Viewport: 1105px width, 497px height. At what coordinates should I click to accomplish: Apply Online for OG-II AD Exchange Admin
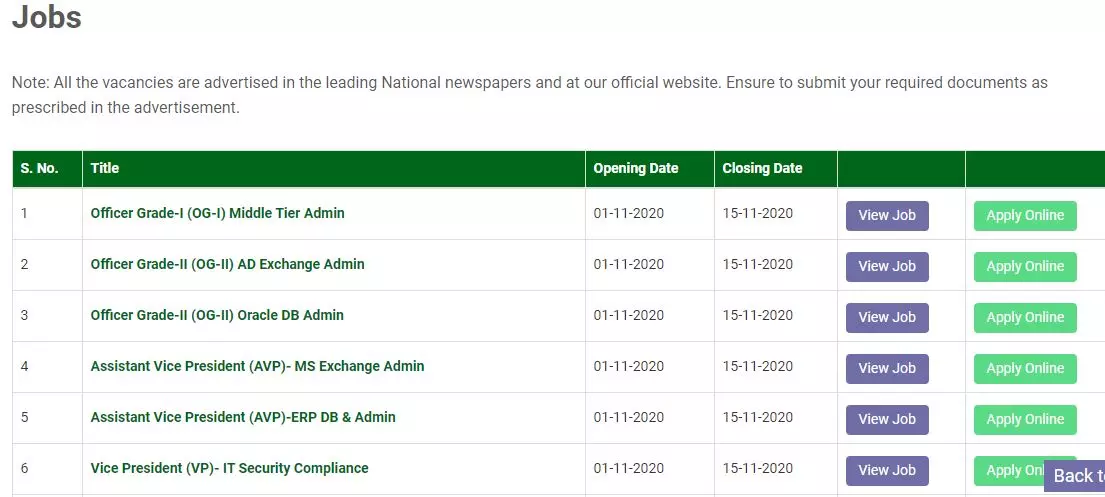tap(1025, 266)
